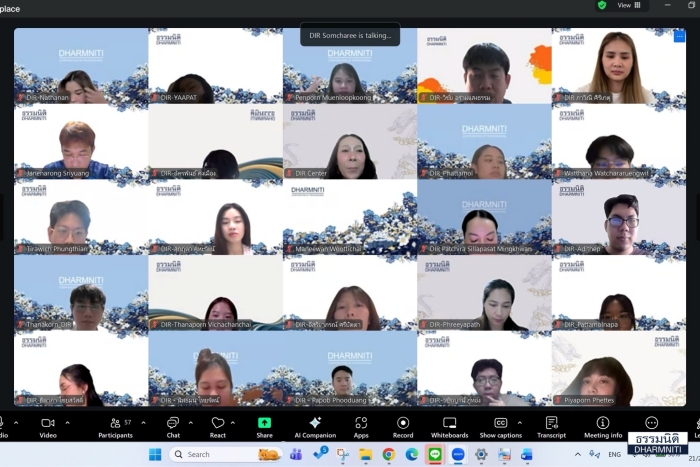Open the Participants panel

115,425
